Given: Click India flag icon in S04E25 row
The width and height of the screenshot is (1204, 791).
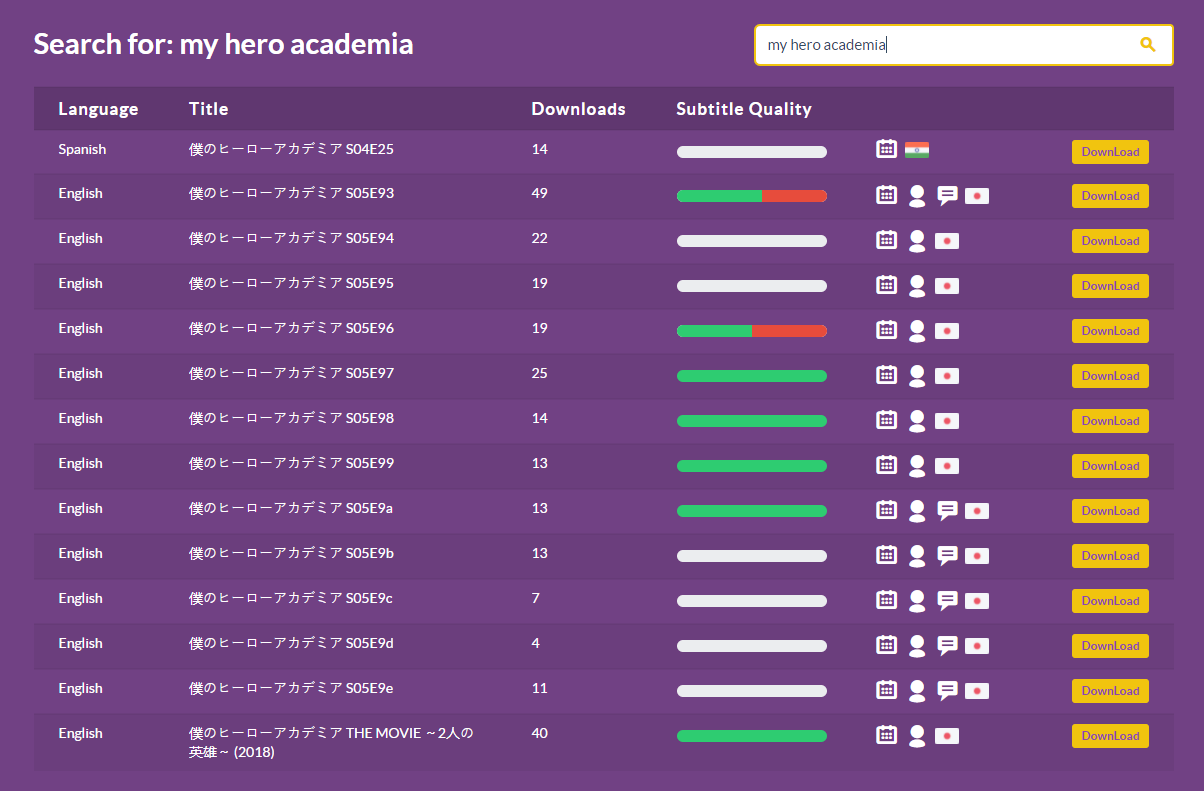Looking at the screenshot, I should click(x=917, y=150).
